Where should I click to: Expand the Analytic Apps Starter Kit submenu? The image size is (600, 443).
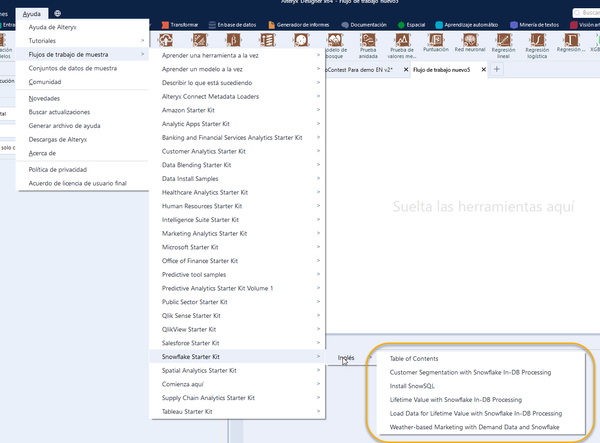coord(237,124)
